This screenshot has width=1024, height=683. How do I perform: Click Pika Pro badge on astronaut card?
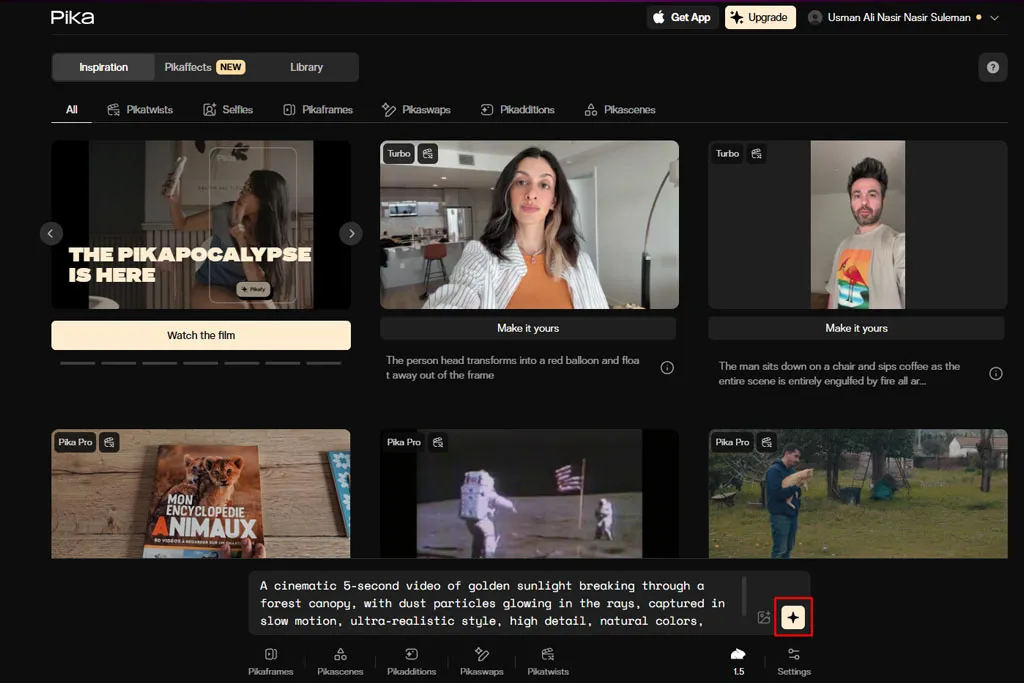click(x=404, y=442)
